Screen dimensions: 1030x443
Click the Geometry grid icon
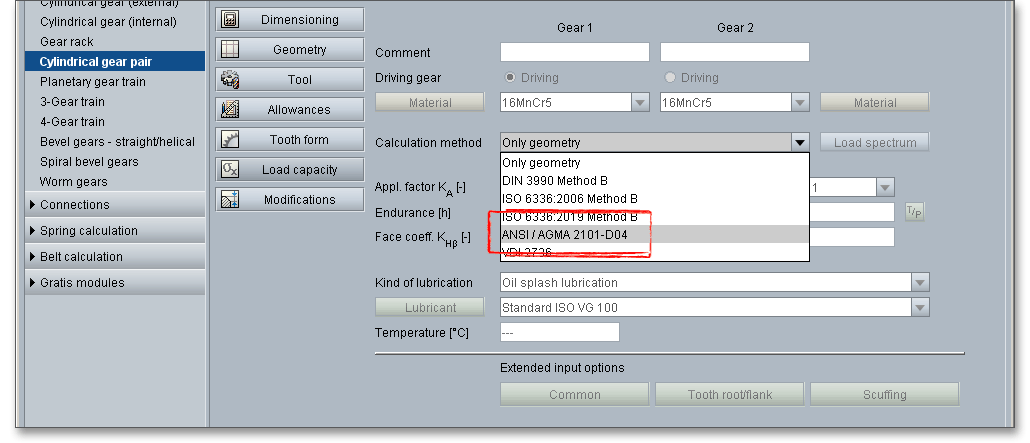coord(230,49)
